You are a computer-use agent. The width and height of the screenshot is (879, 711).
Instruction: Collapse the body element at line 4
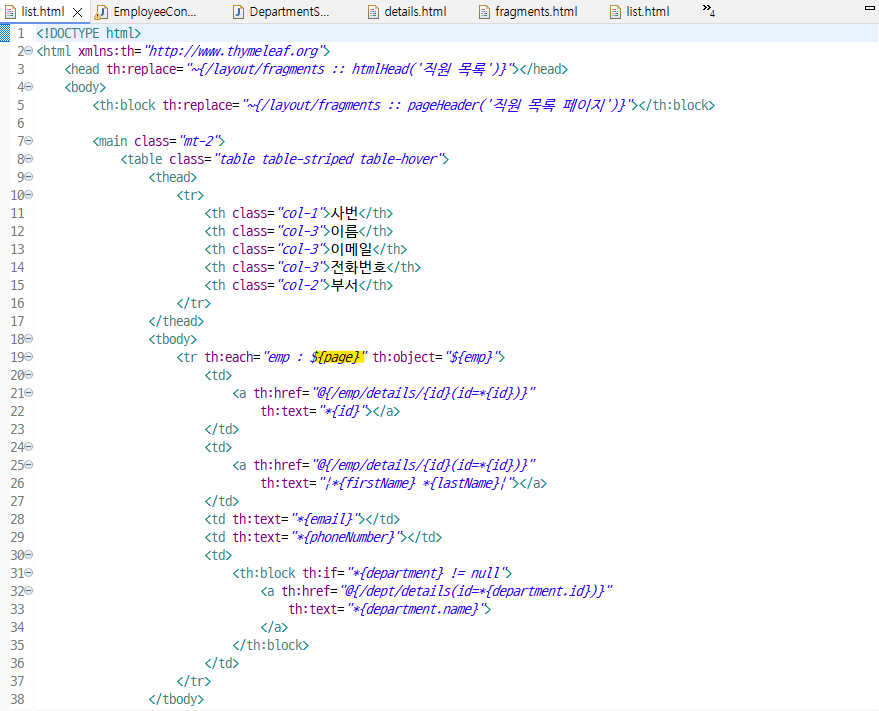pyautogui.click(x=29, y=87)
